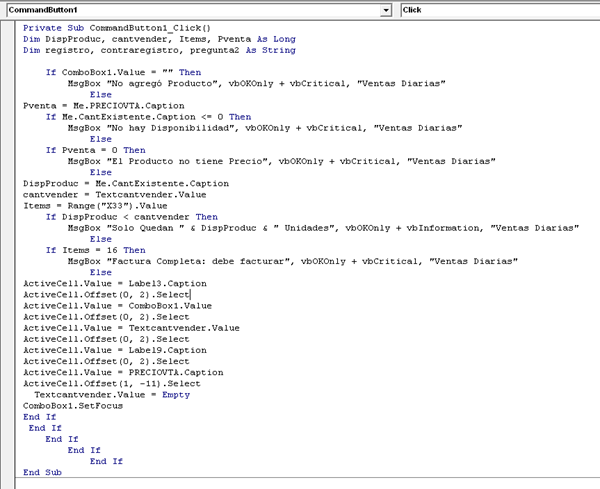Click the margin indicator bar beside code
600x489 pixels.
point(7,253)
